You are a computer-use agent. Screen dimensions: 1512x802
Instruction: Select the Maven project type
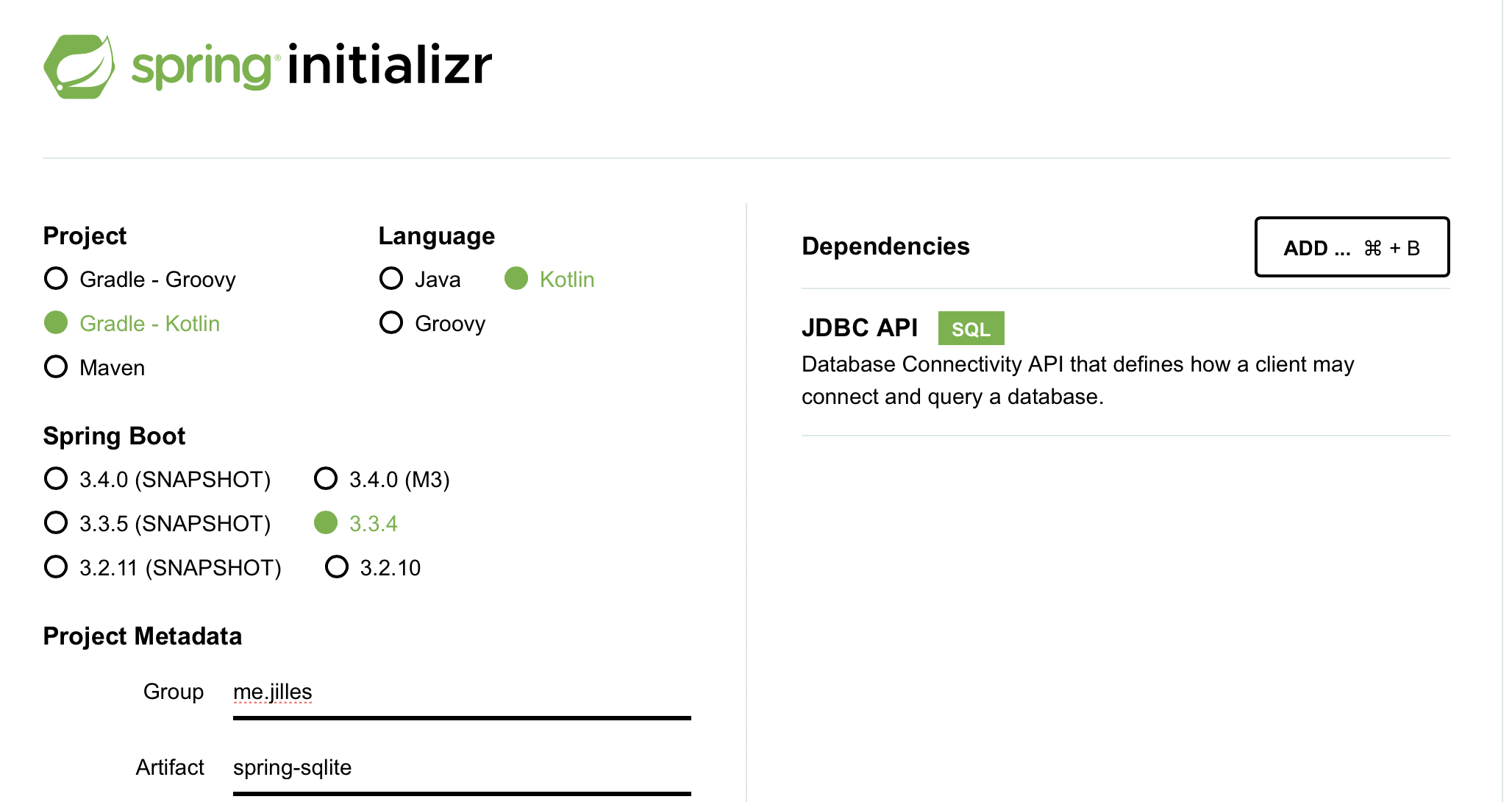point(55,367)
